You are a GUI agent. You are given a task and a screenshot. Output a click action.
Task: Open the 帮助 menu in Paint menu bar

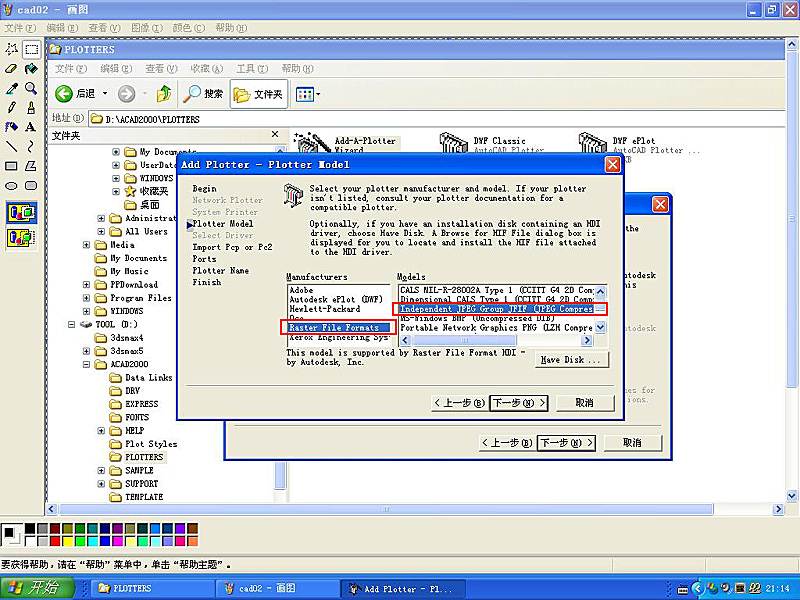point(231,28)
